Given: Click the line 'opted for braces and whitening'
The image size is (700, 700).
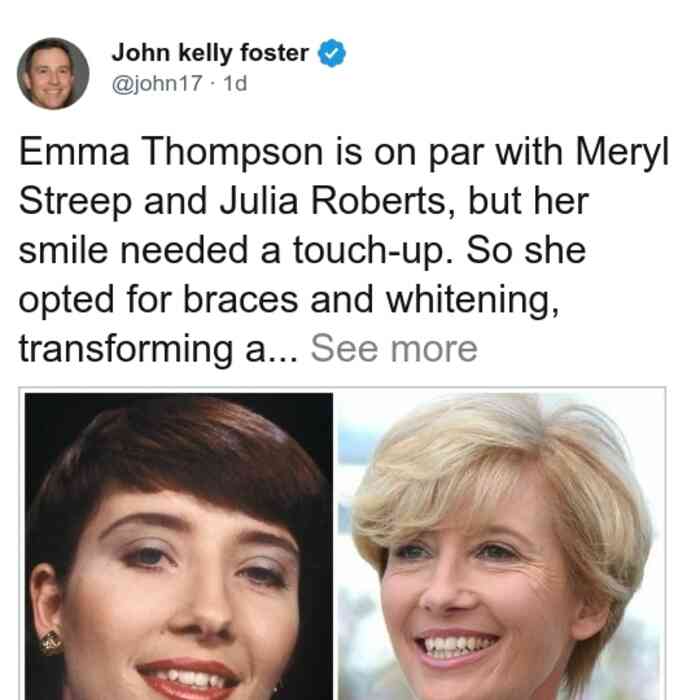Looking at the screenshot, I should tap(289, 300).
